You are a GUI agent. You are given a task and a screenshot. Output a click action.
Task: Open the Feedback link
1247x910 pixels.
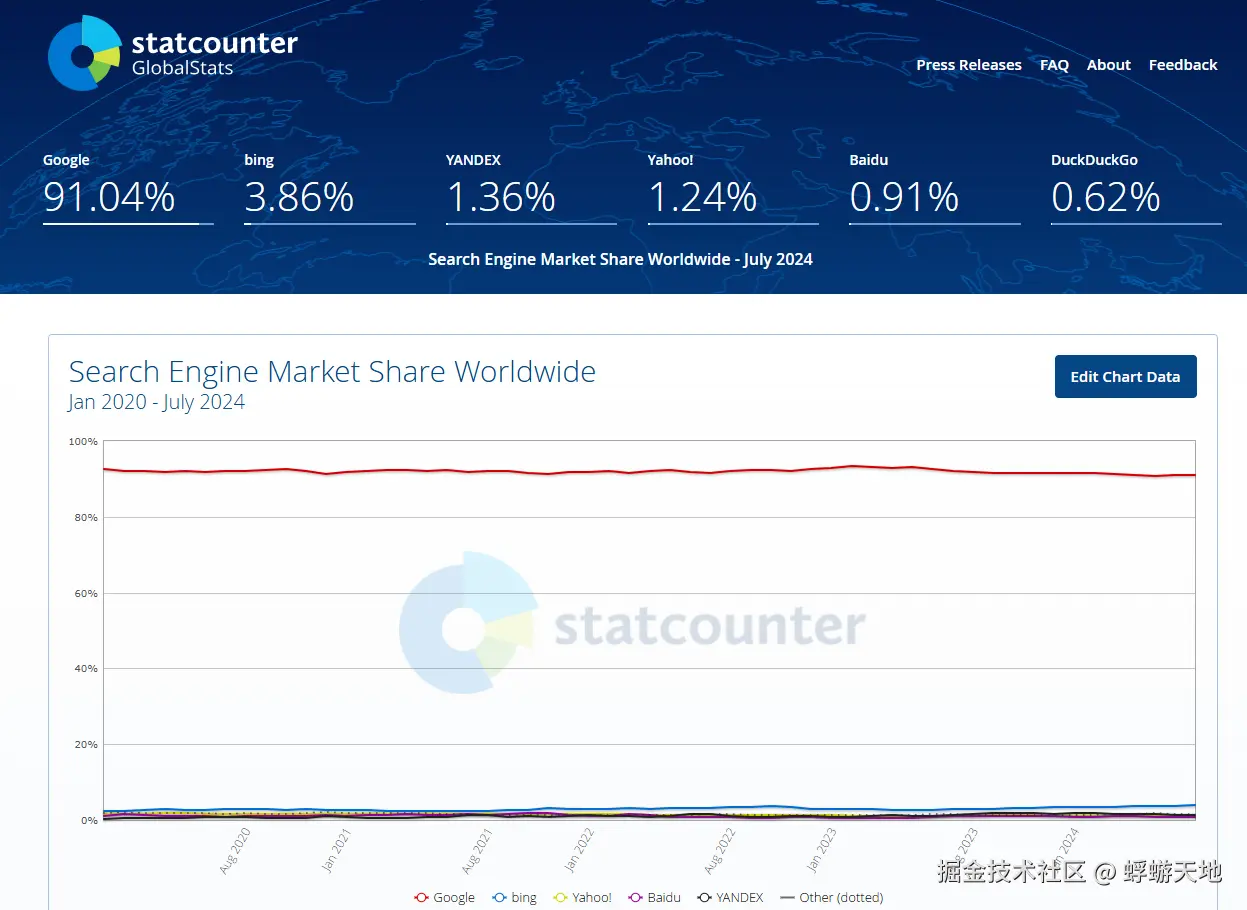1183,65
